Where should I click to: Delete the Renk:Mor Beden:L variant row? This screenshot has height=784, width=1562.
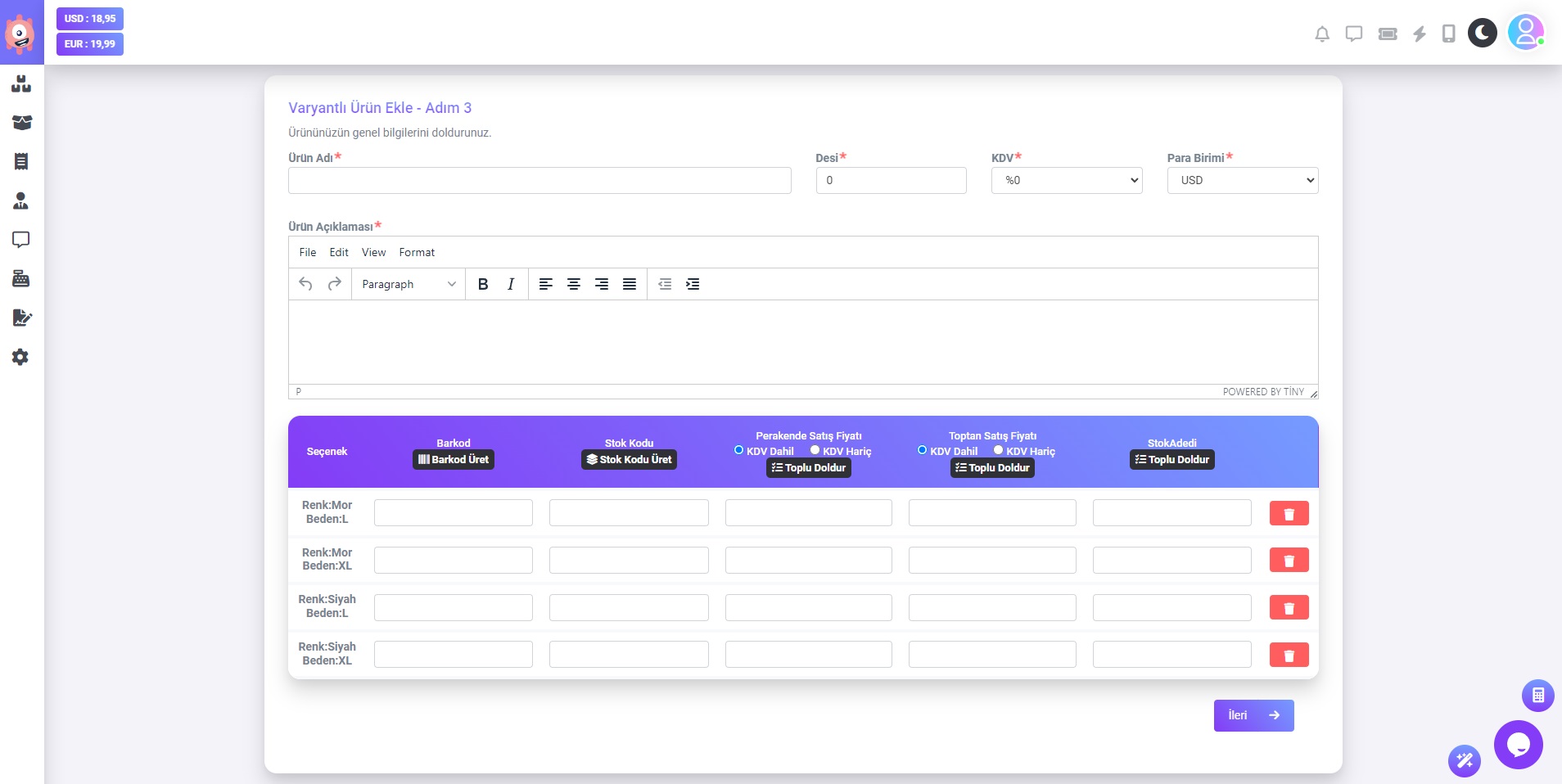tap(1289, 513)
